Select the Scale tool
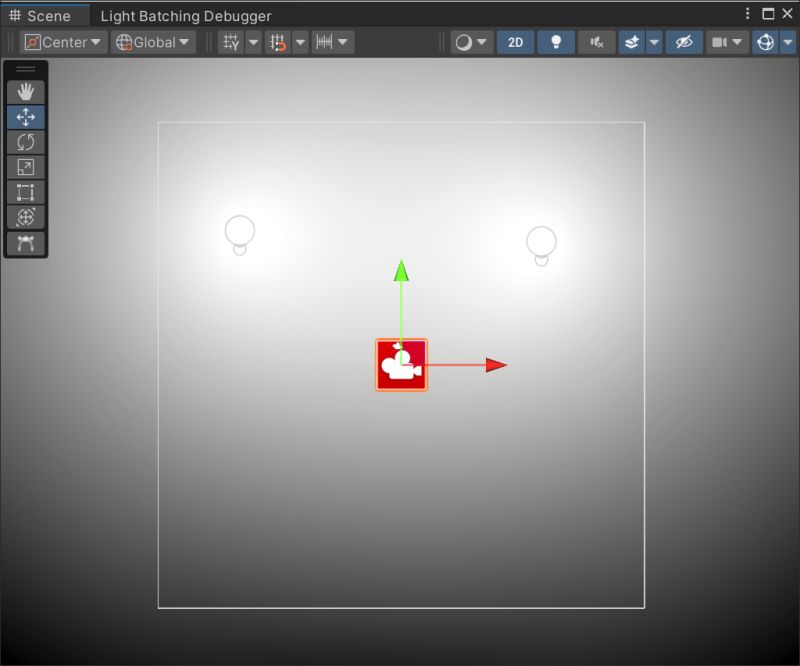Screen dimensions: 800x666 (x=26, y=167)
